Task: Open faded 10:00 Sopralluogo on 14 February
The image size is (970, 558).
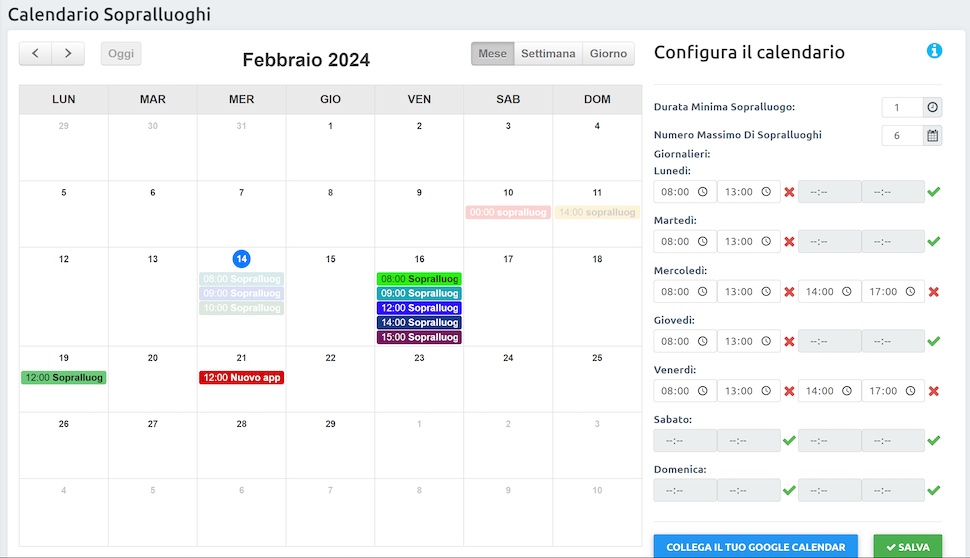Action: tap(241, 308)
